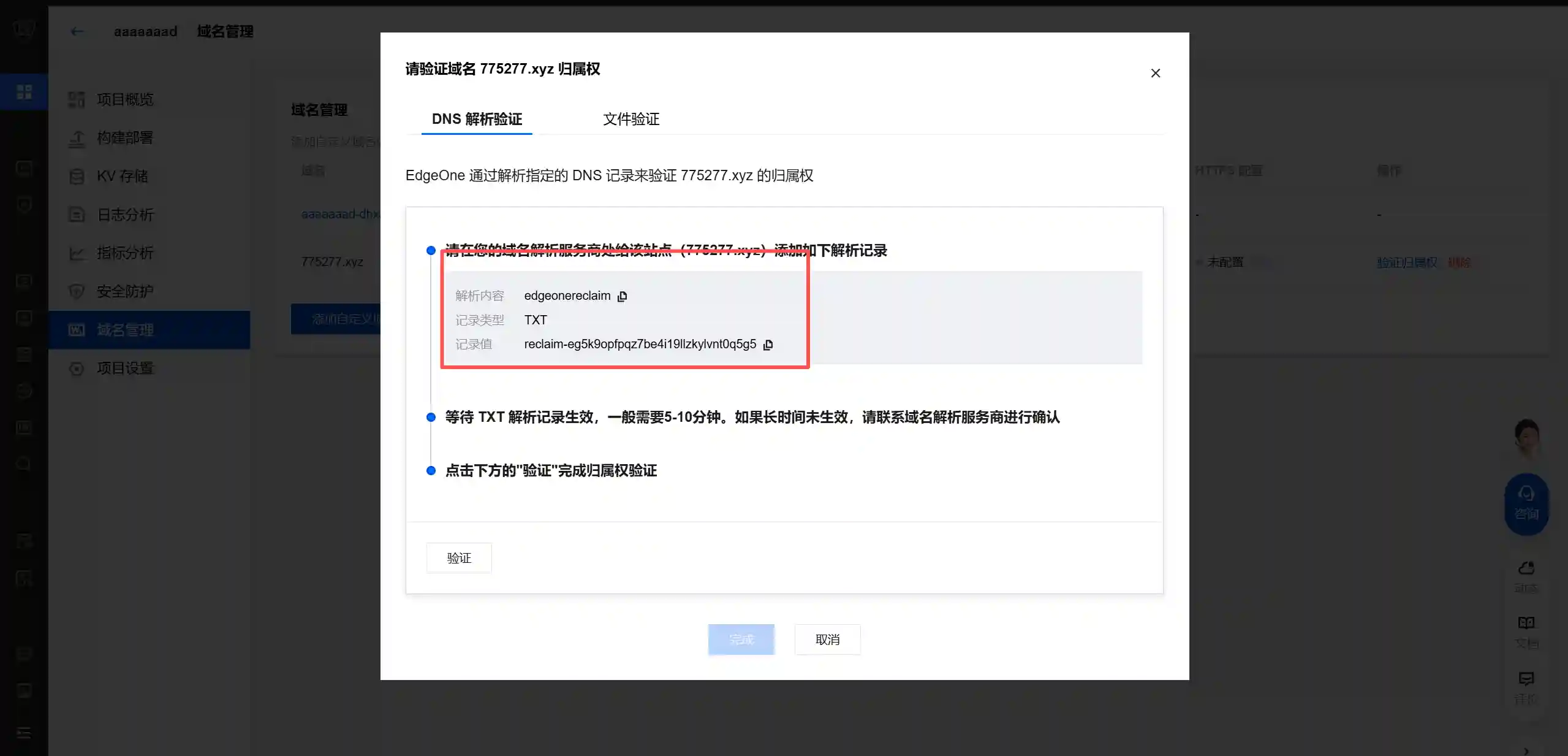Click the 完成 button

pos(741,640)
